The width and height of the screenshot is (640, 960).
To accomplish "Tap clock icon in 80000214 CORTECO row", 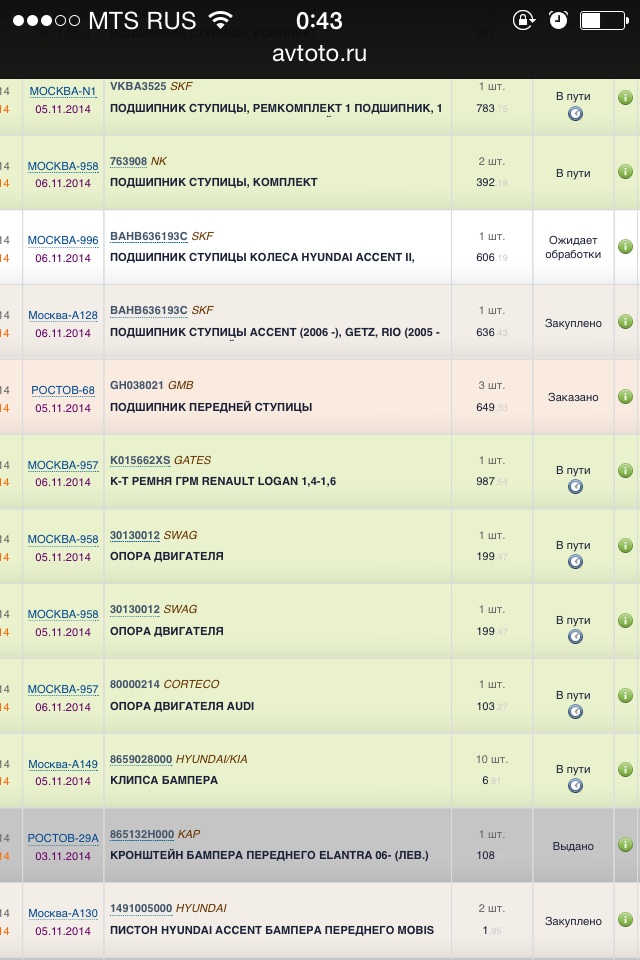I will click(575, 712).
